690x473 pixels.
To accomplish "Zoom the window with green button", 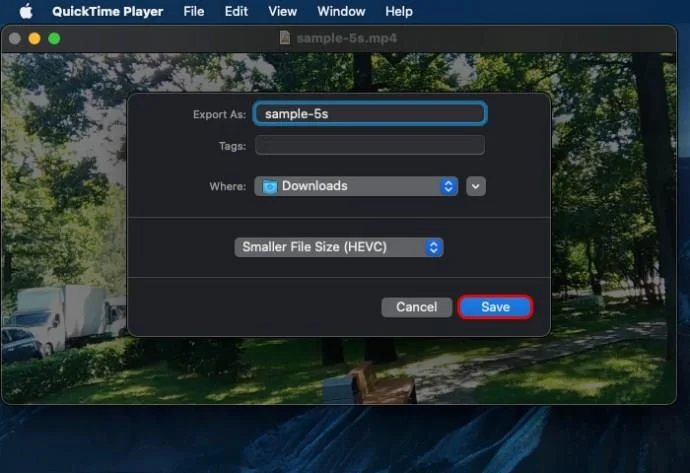I will pos(54,39).
